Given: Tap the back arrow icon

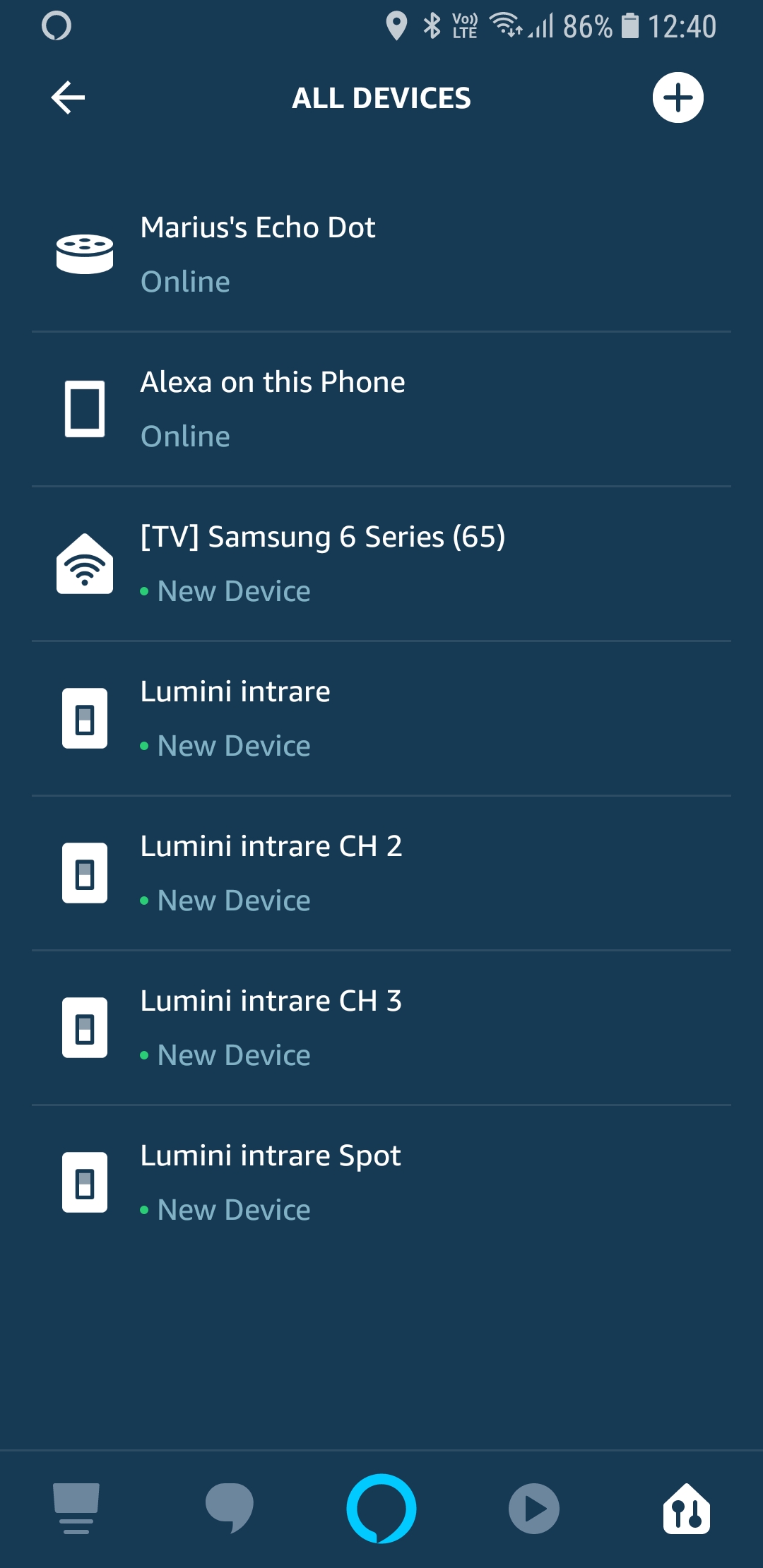Looking at the screenshot, I should tap(69, 97).
